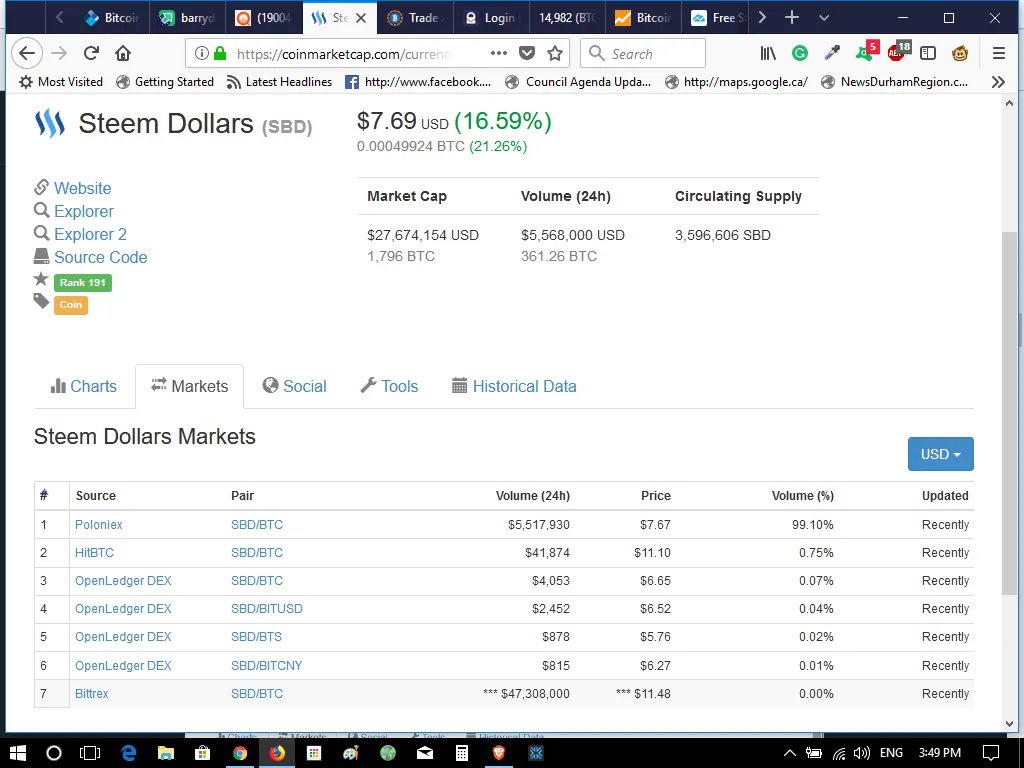The image size is (1024, 768).
Task: Open the volume control in system tray
Action: point(861,753)
